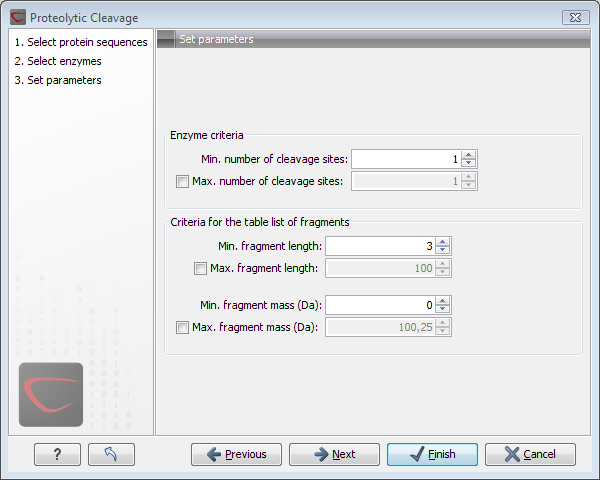This screenshot has height=480, width=600.
Task: Click the reset undo arrow button
Action: [111, 454]
